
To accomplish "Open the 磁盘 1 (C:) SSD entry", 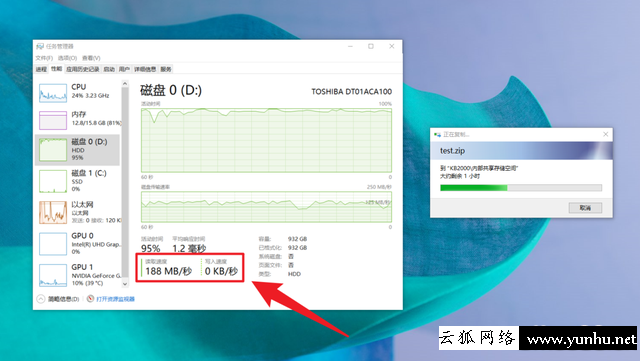I will 78,181.
